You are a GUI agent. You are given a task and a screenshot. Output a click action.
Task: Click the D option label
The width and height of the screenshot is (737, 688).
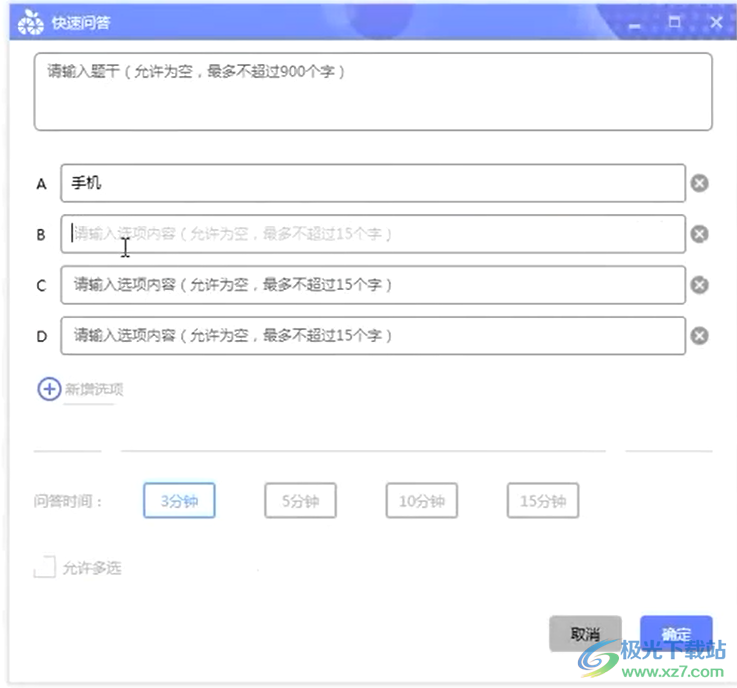coord(41,336)
